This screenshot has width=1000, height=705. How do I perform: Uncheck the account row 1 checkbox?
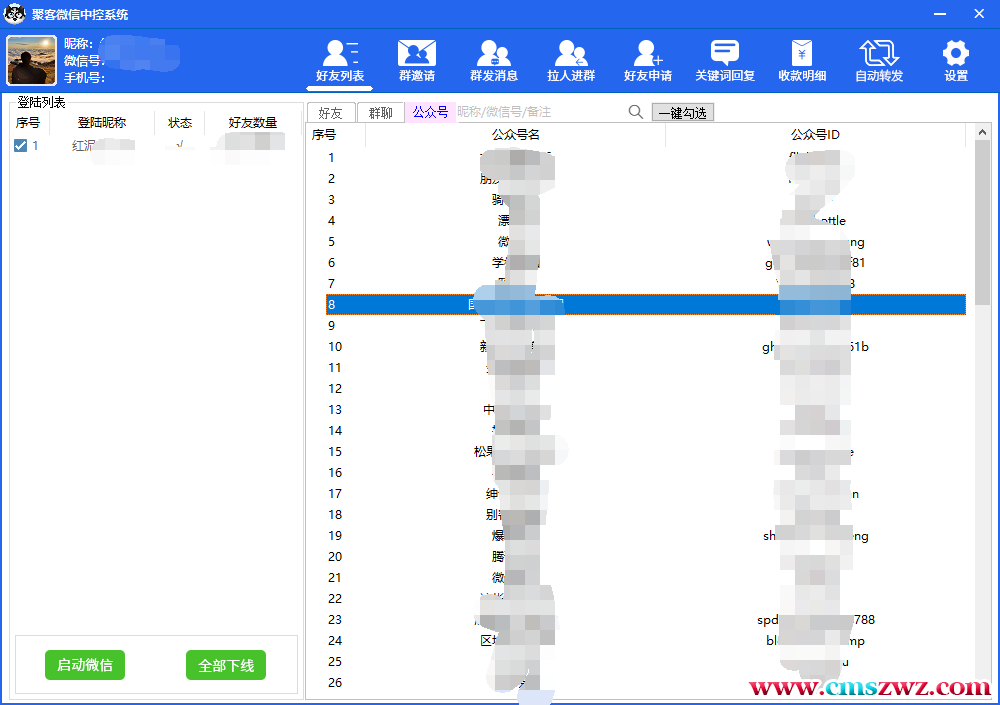(21, 146)
